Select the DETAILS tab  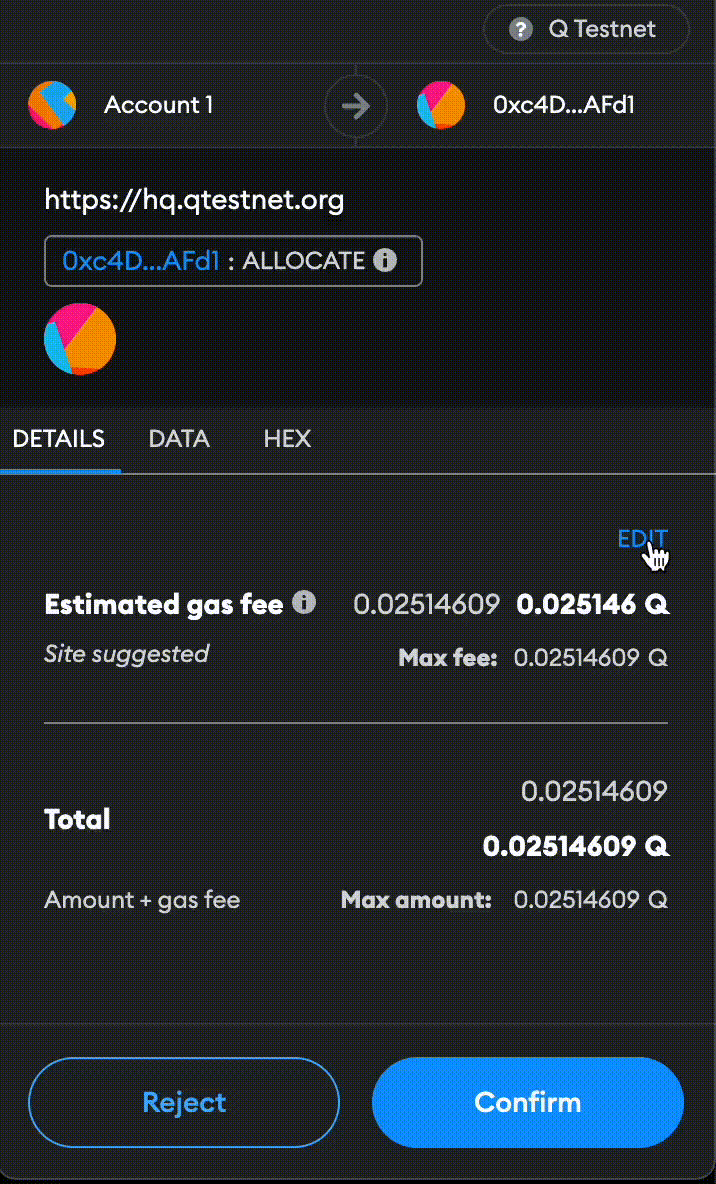click(x=59, y=438)
